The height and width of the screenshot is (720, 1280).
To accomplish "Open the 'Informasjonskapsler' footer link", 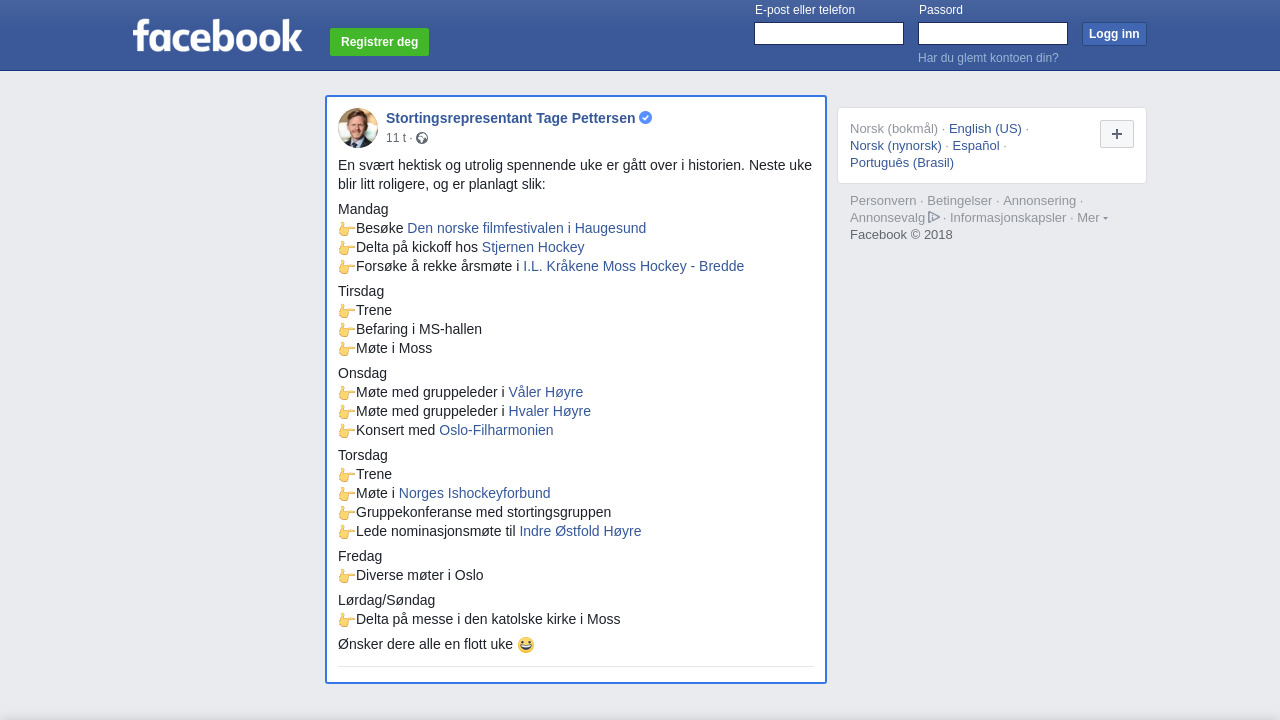I will tap(1008, 217).
